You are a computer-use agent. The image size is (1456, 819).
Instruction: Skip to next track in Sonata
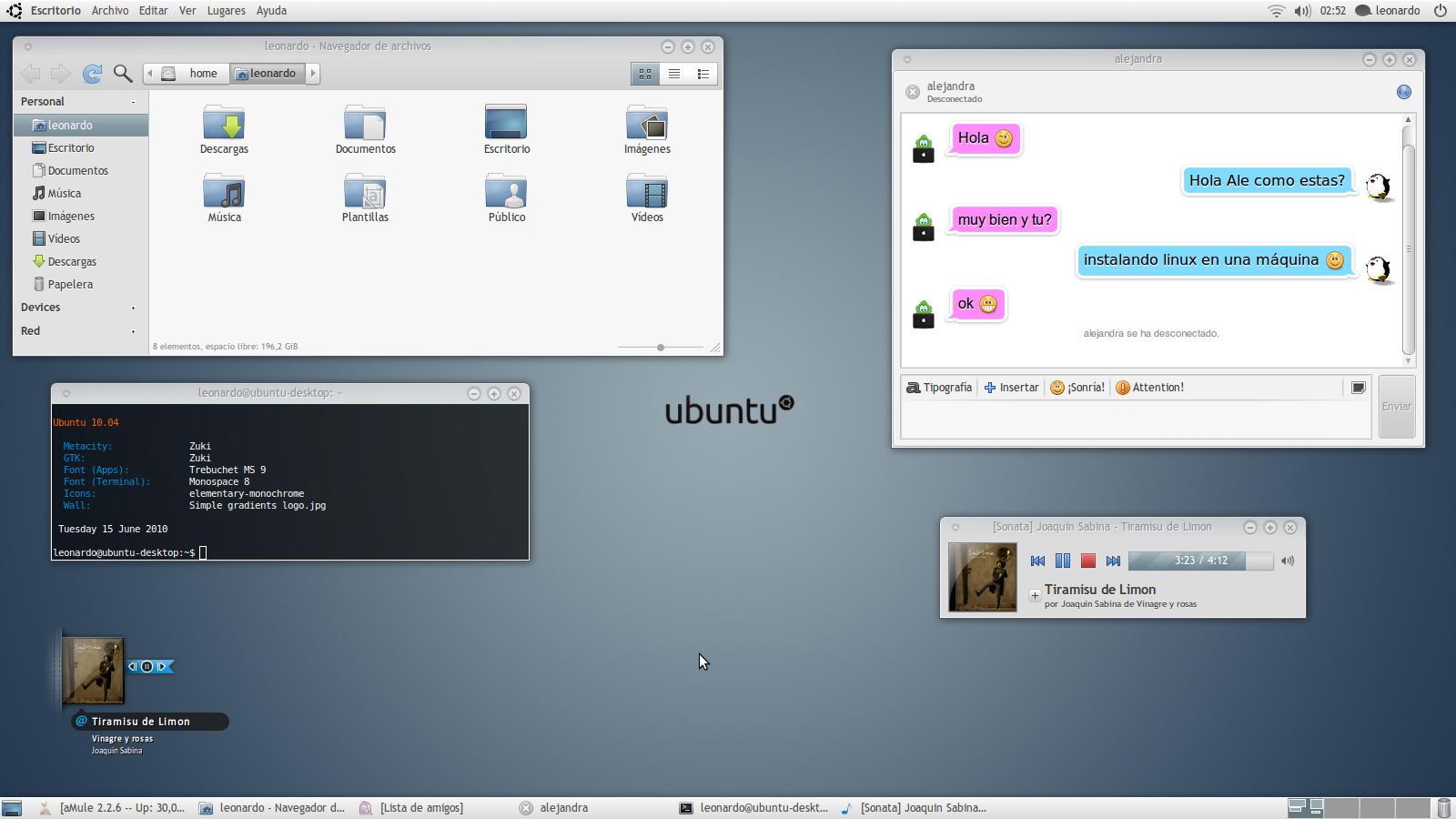pyautogui.click(x=1113, y=561)
